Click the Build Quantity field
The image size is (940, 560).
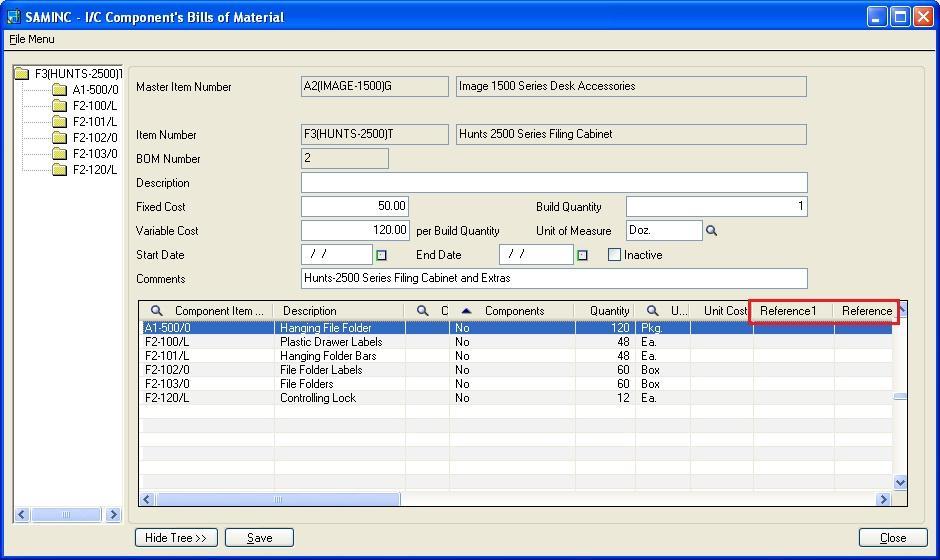coord(716,206)
